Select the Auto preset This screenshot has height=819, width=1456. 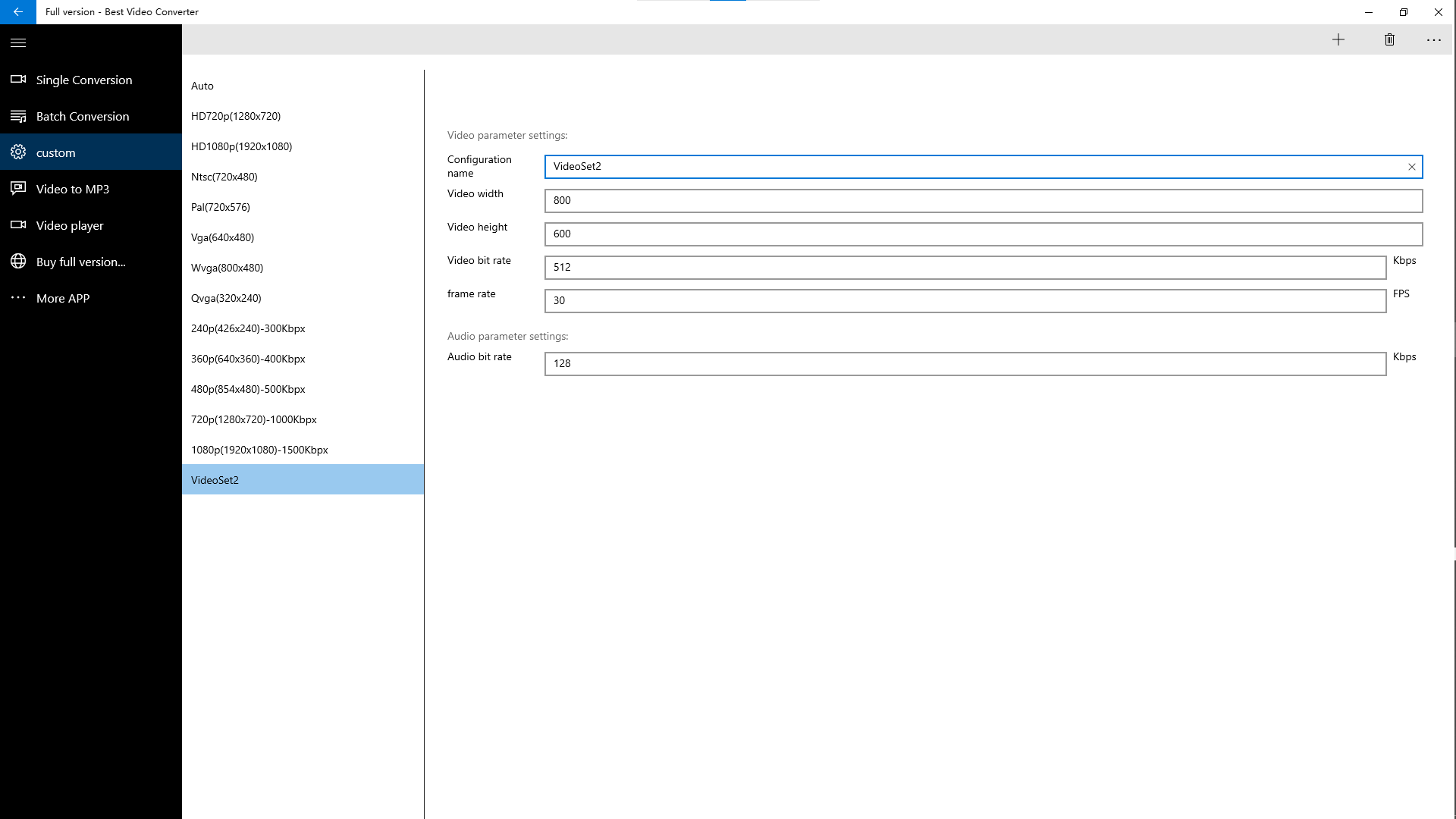303,86
